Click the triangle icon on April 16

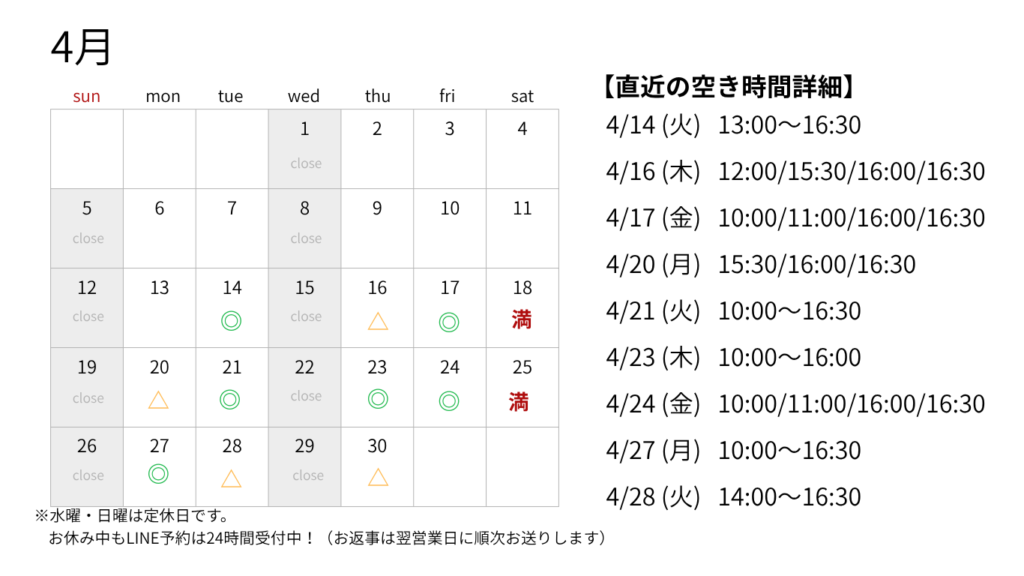coord(377,321)
